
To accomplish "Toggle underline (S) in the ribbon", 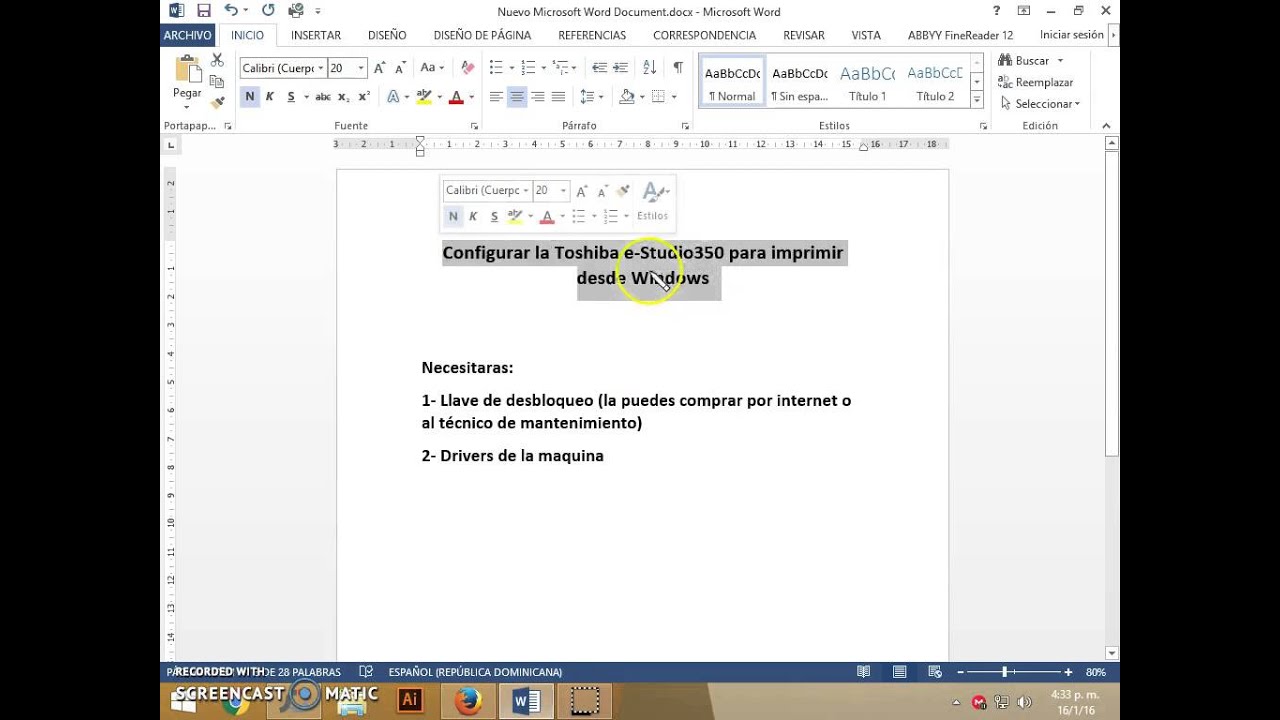I will coord(291,97).
